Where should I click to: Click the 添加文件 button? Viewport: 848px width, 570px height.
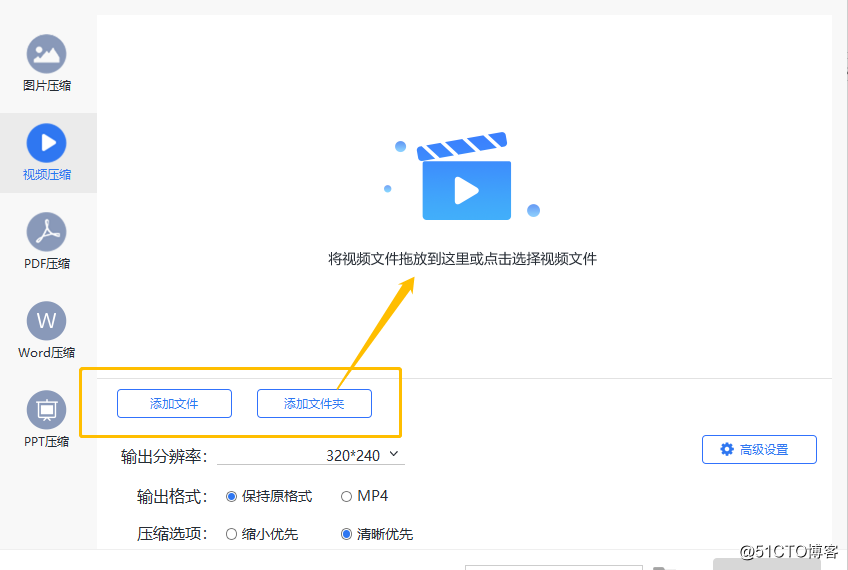174,403
